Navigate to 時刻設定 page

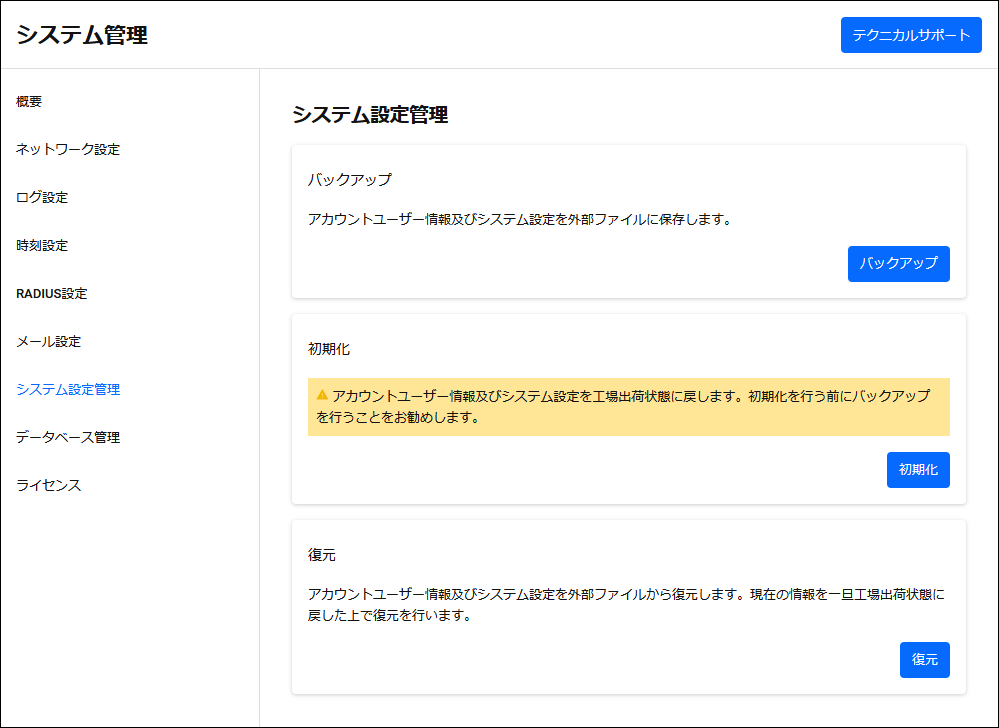click(42, 245)
